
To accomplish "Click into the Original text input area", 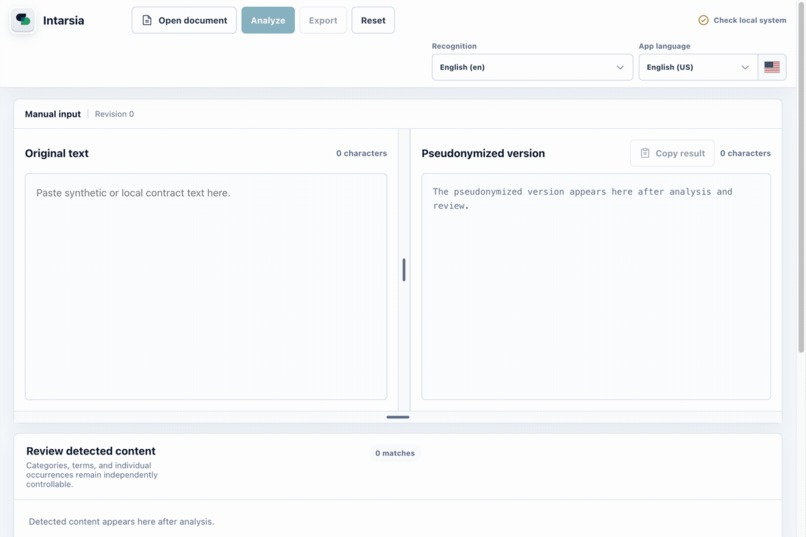I will tap(206, 286).
